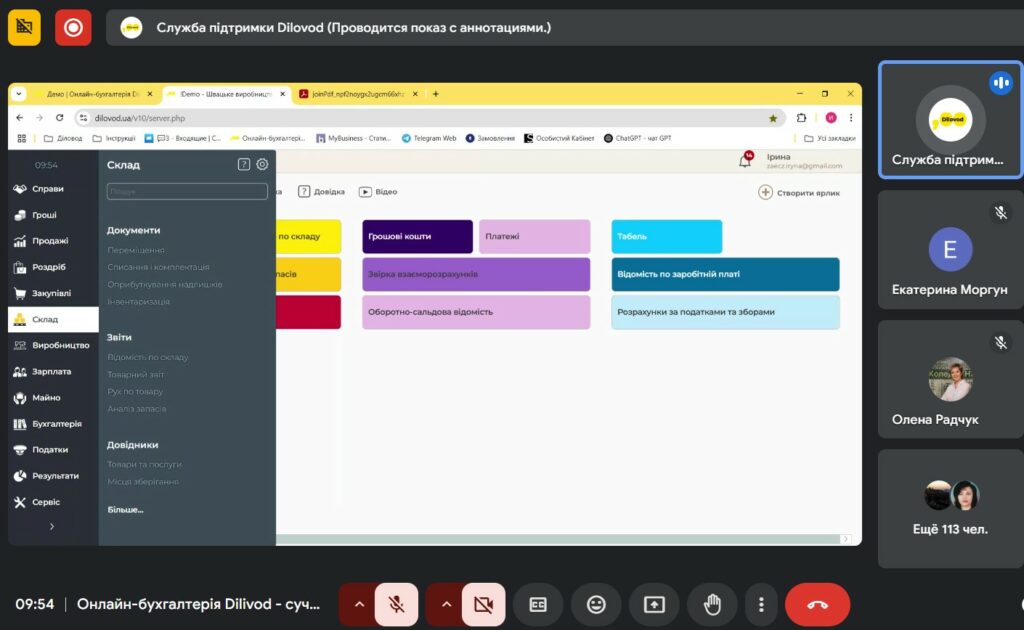1024x630 pixels.
Task: Open Грошові кошти dark purple tile
Action: pos(417,236)
